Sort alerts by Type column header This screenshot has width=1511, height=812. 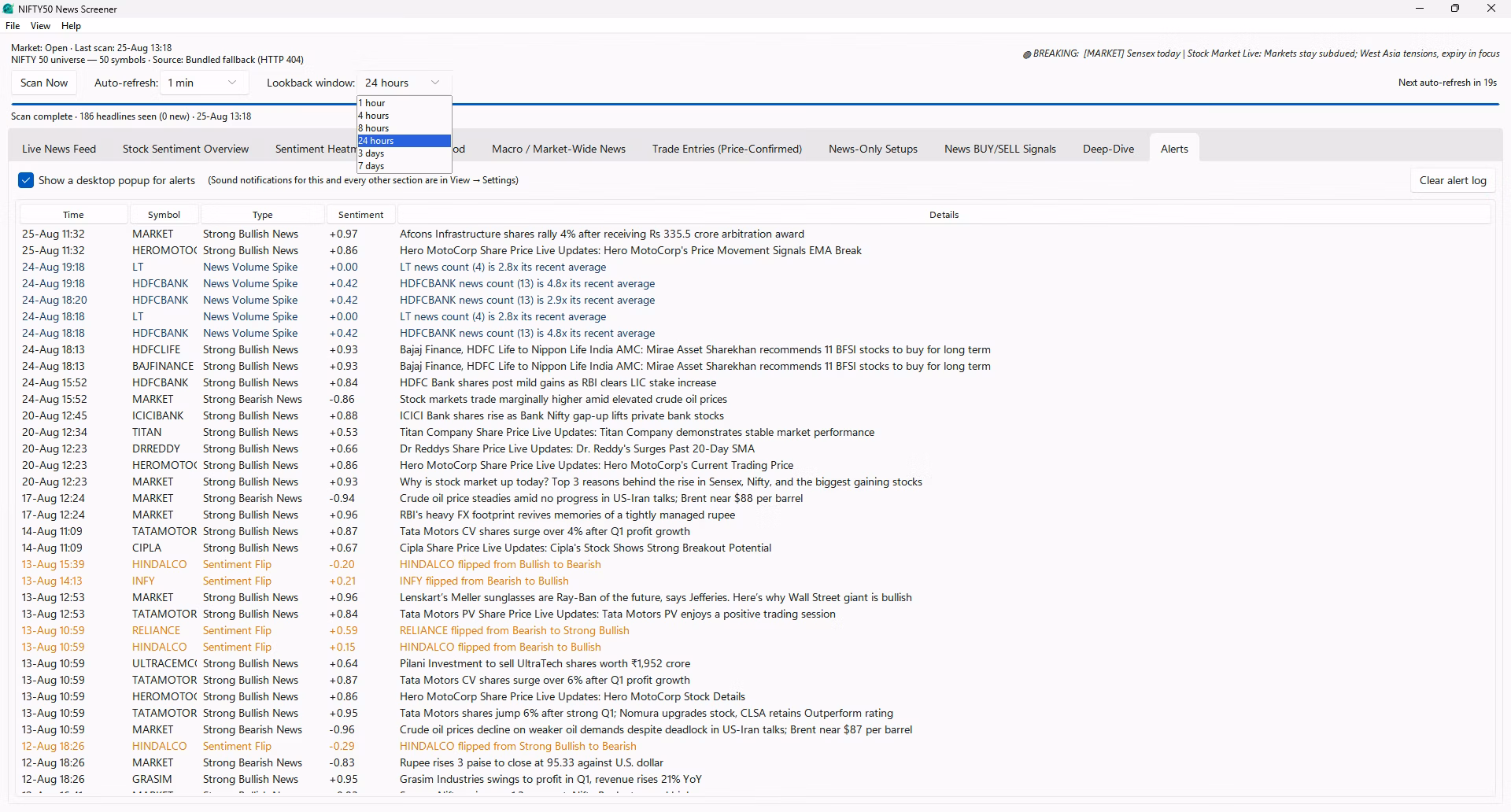[x=263, y=214]
